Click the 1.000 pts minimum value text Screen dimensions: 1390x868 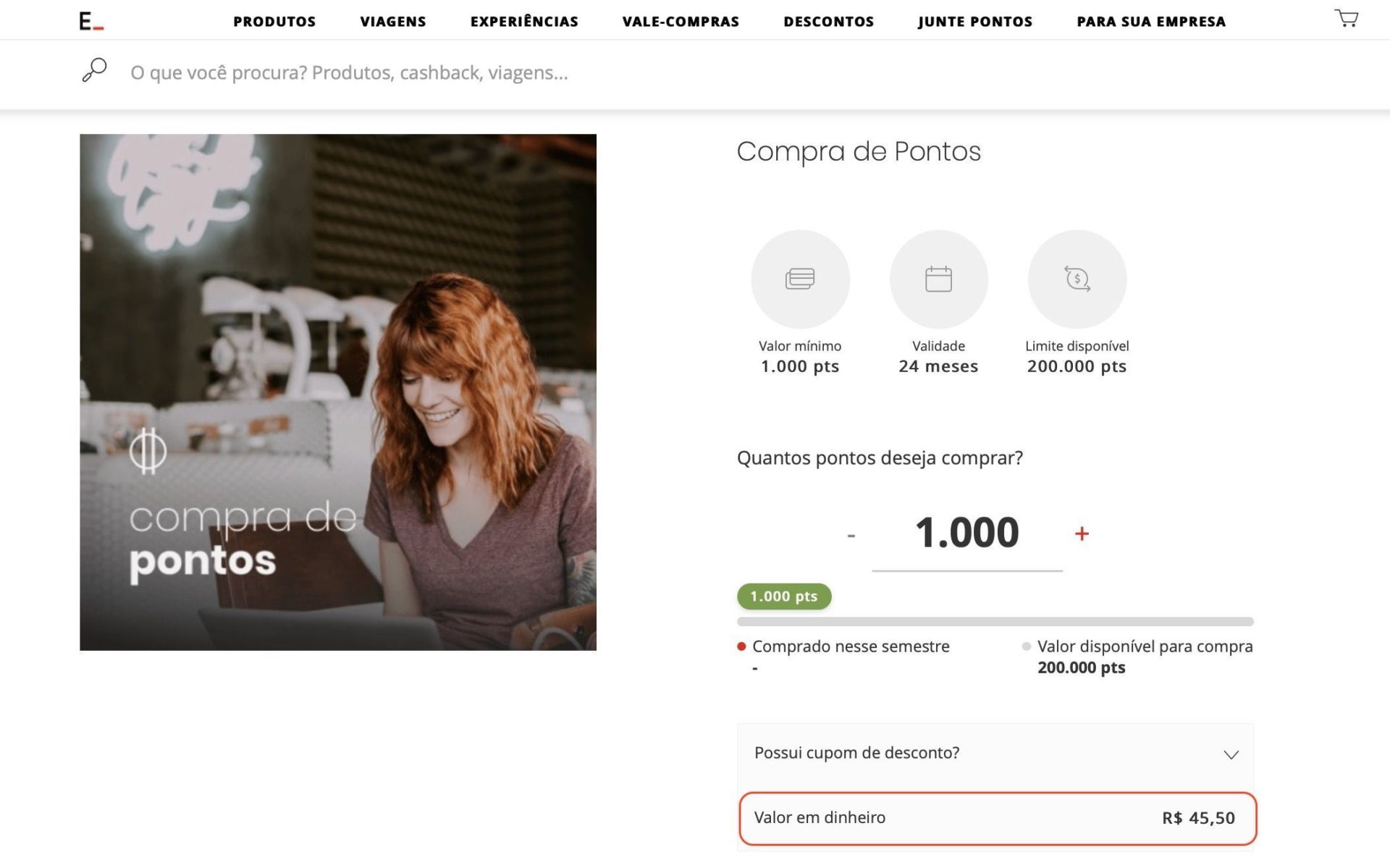[x=800, y=366]
